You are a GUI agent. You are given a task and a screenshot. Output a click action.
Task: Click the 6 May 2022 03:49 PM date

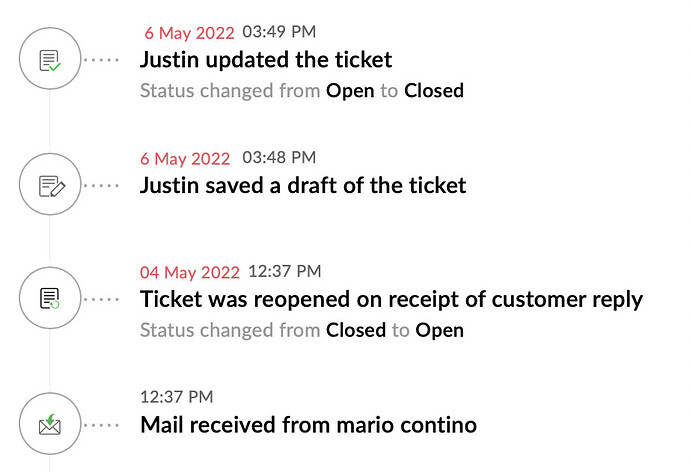click(x=189, y=33)
